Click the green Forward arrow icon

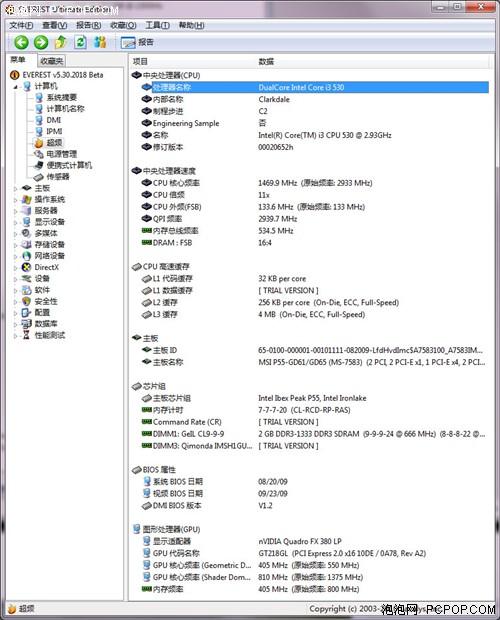(x=41, y=42)
